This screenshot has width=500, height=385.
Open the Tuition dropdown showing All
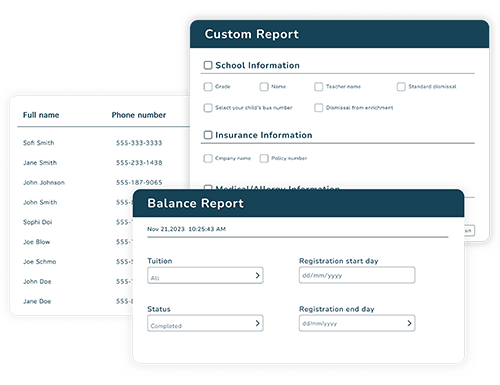click(x=205, y=275)
